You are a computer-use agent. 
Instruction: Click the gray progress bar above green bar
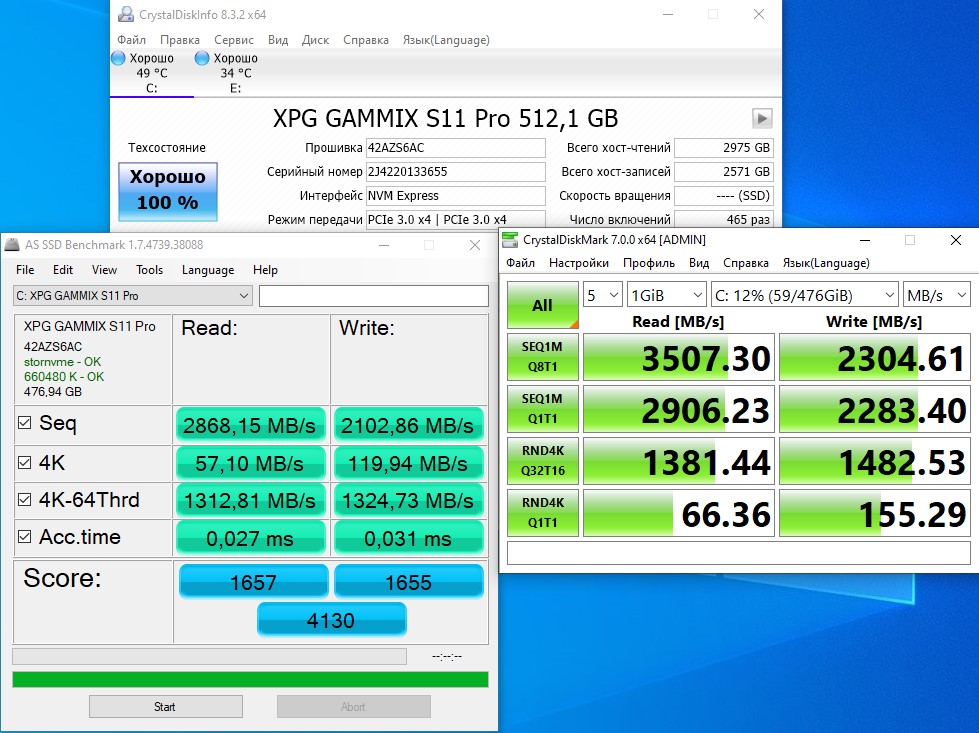click(x=209, y=656)
